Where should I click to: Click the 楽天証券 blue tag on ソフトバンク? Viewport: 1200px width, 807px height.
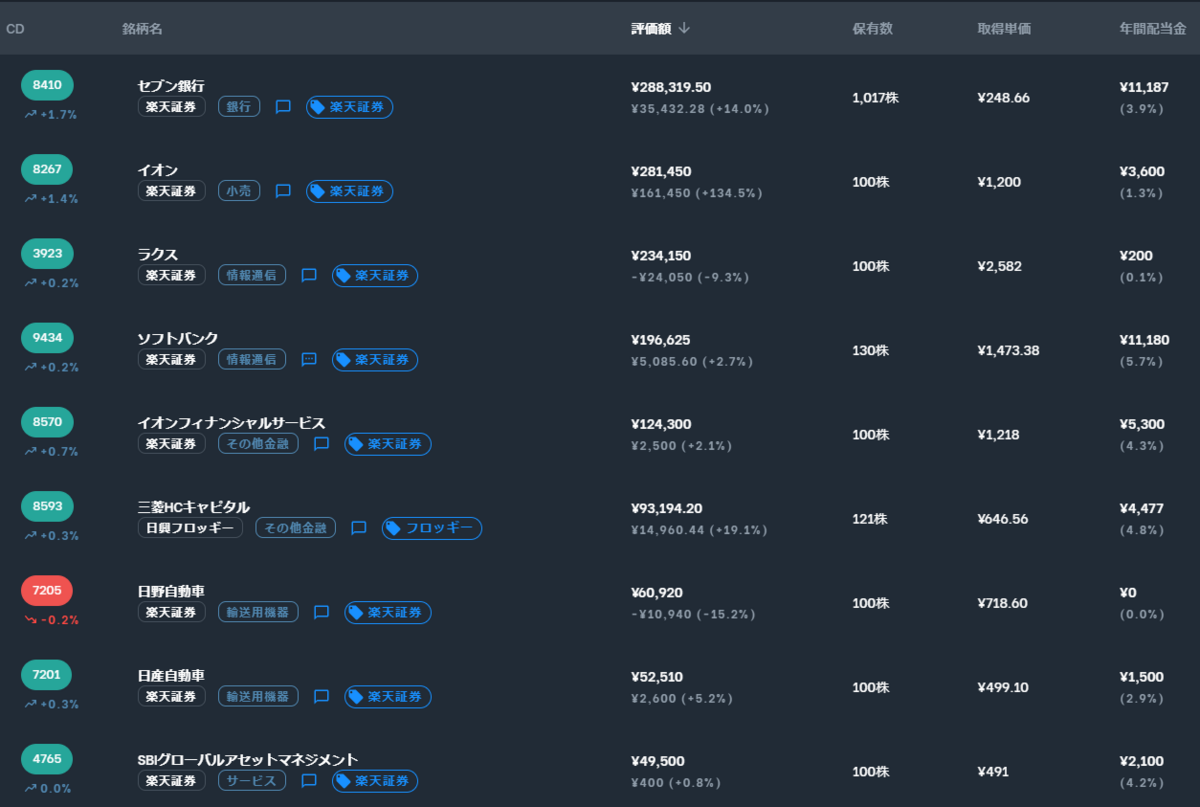coord(375,359)
